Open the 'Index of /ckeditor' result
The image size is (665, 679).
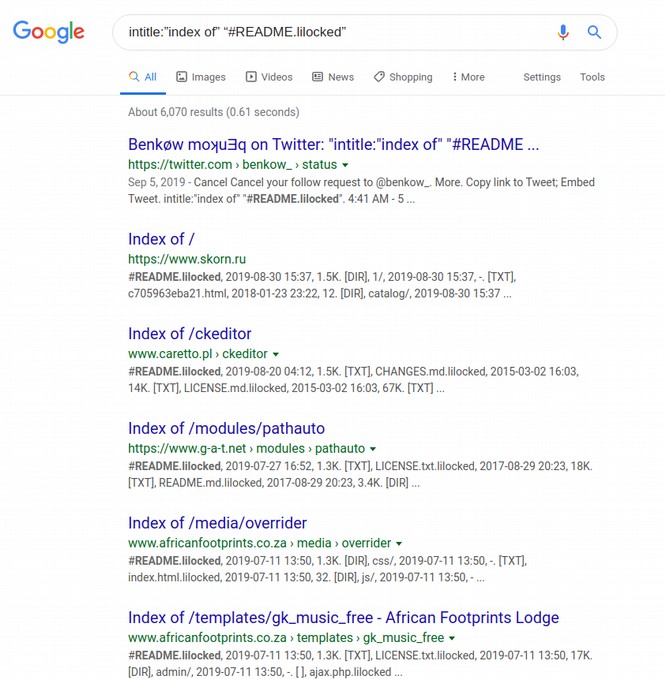click(x=190, y=333)
